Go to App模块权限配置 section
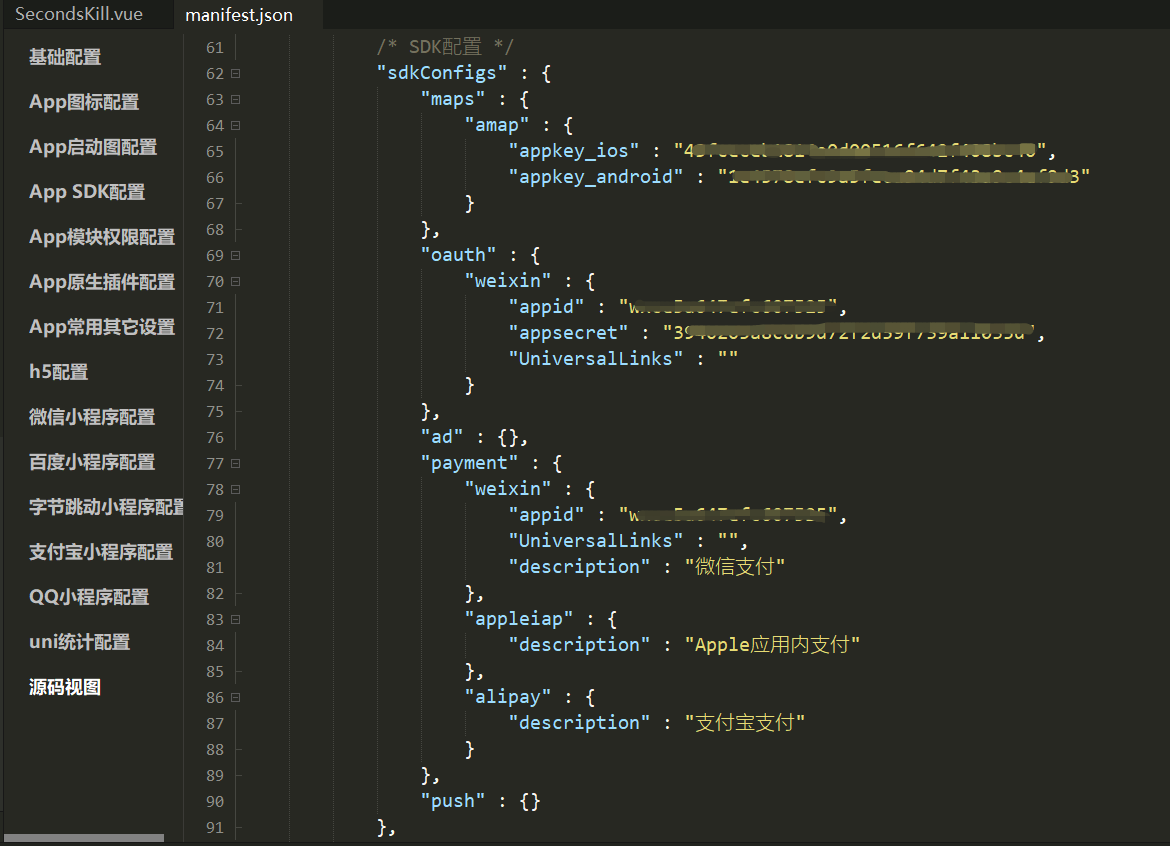The height and width of the screenshot is (846, 1170). click(x=101, y=236)
